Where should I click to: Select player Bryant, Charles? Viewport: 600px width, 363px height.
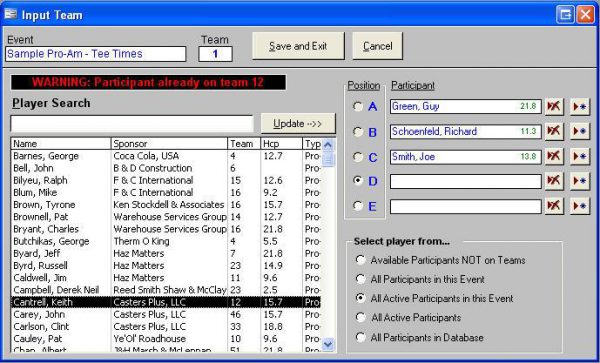point(166,229)
